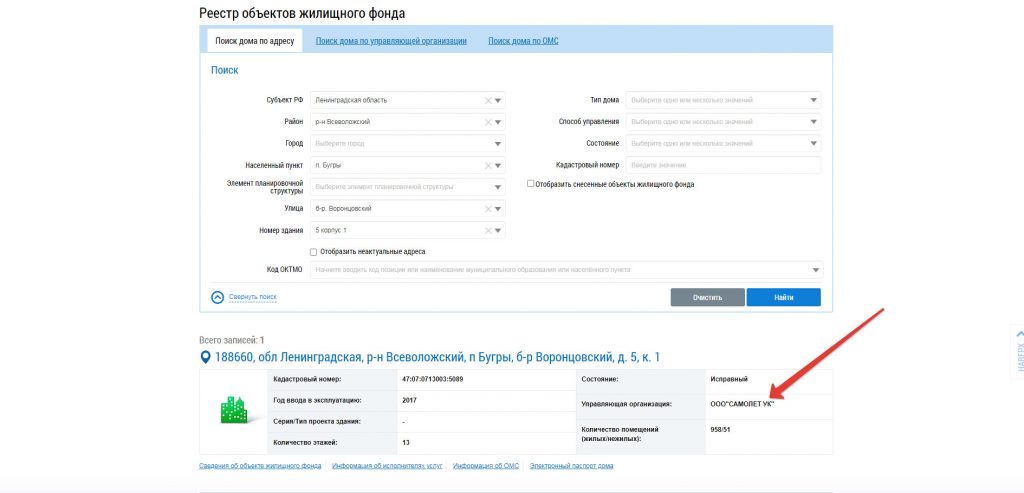This screenshot has width=1024, height=493.
Task: Click the ООО "САМОЛЕТ УК" organization text
Action: (742, 404)
